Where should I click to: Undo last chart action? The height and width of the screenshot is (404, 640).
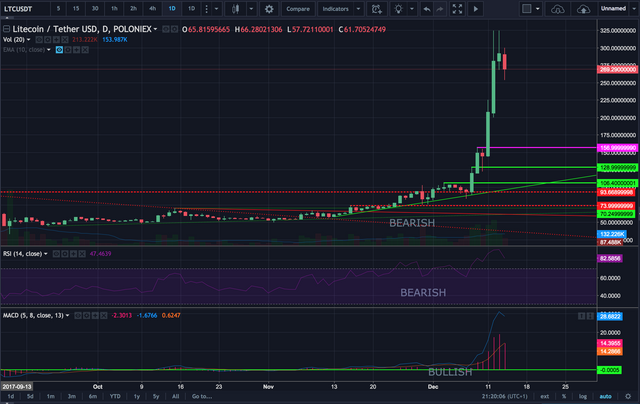[427, 9]
